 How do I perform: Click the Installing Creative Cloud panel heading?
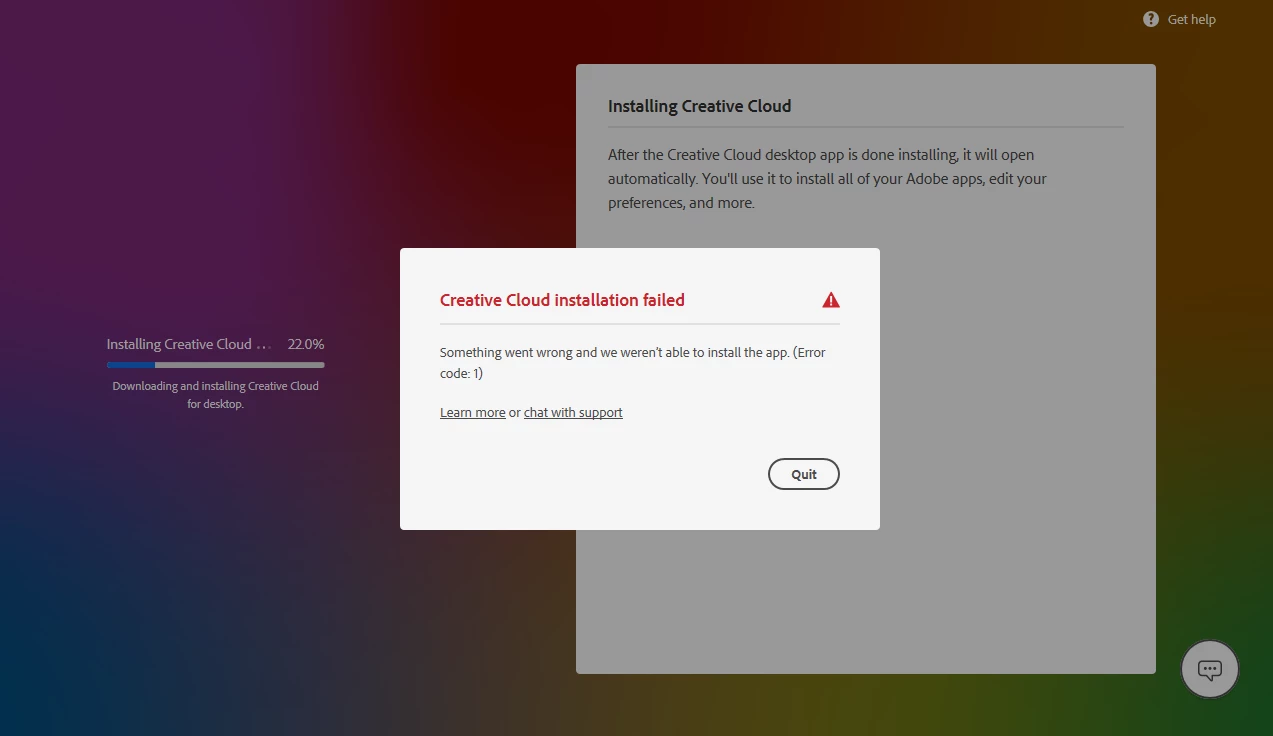(699, 106)
